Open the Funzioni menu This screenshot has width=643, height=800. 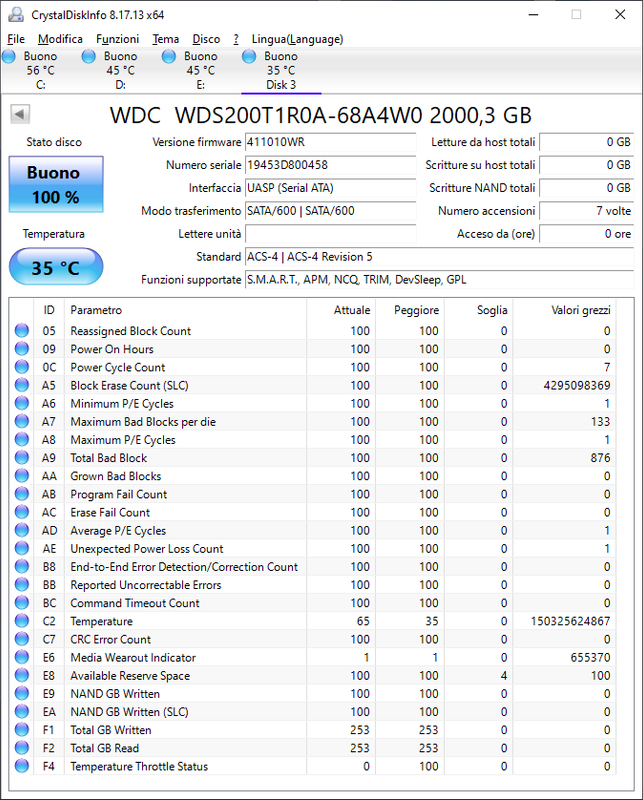(117, 39)
